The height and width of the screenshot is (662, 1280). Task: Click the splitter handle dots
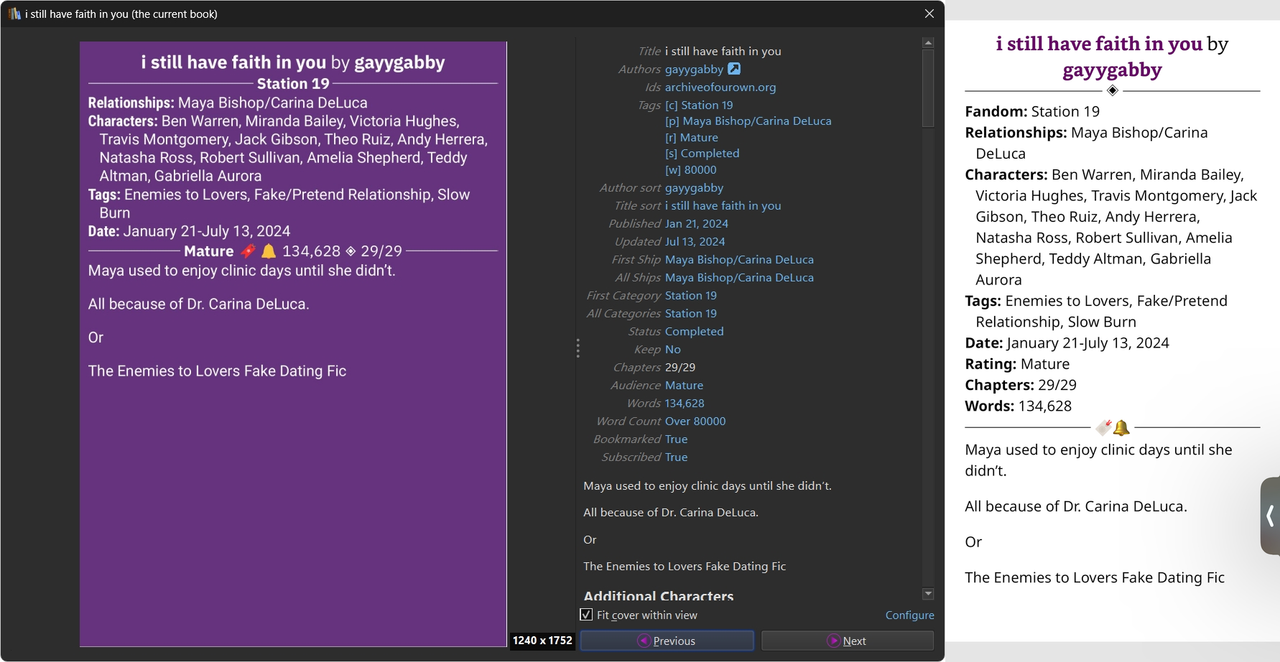(577, 348)
